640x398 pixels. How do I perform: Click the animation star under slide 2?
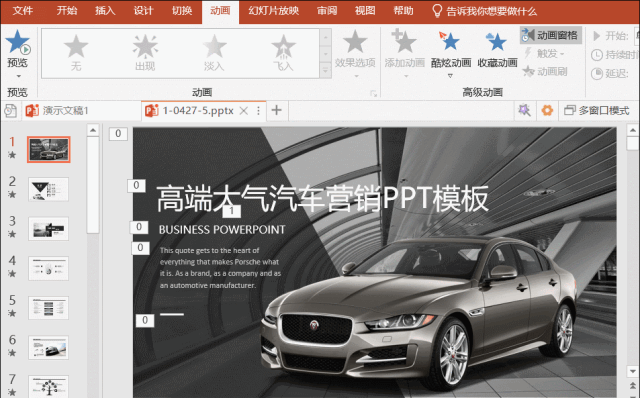coord(12,194)
